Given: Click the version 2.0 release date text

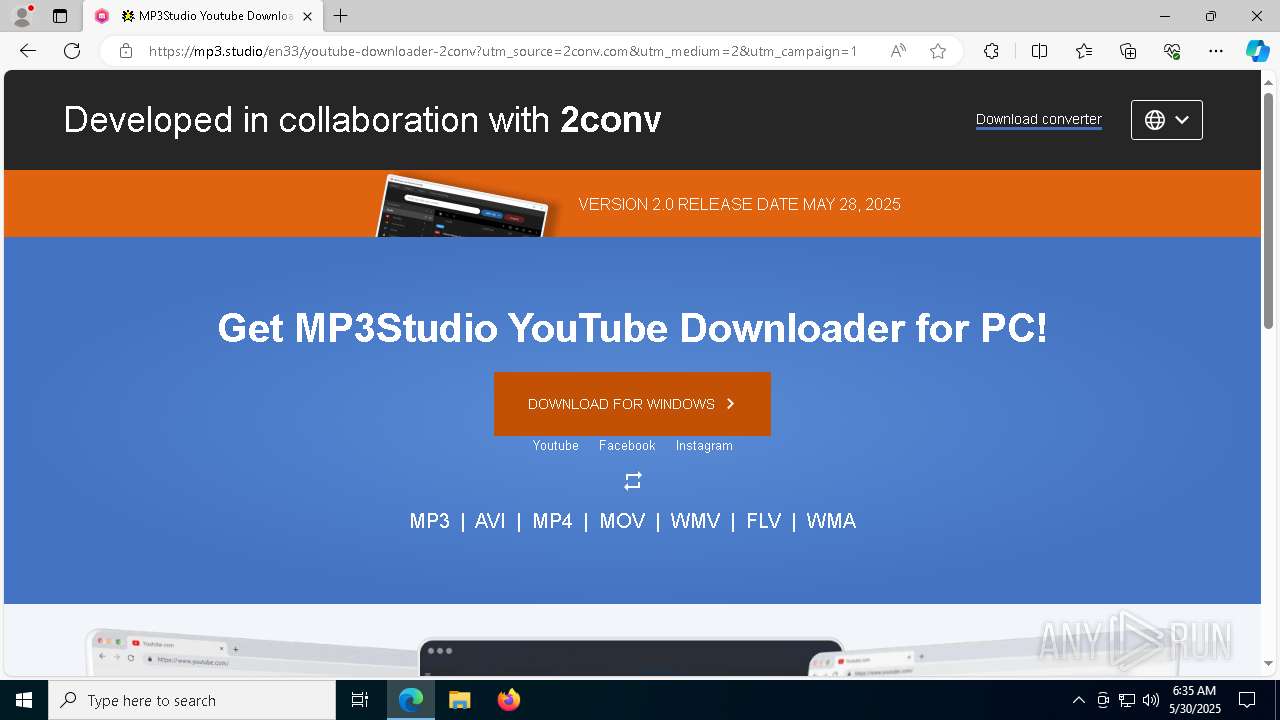Looking at the screenshot, I should click(739, 204).
